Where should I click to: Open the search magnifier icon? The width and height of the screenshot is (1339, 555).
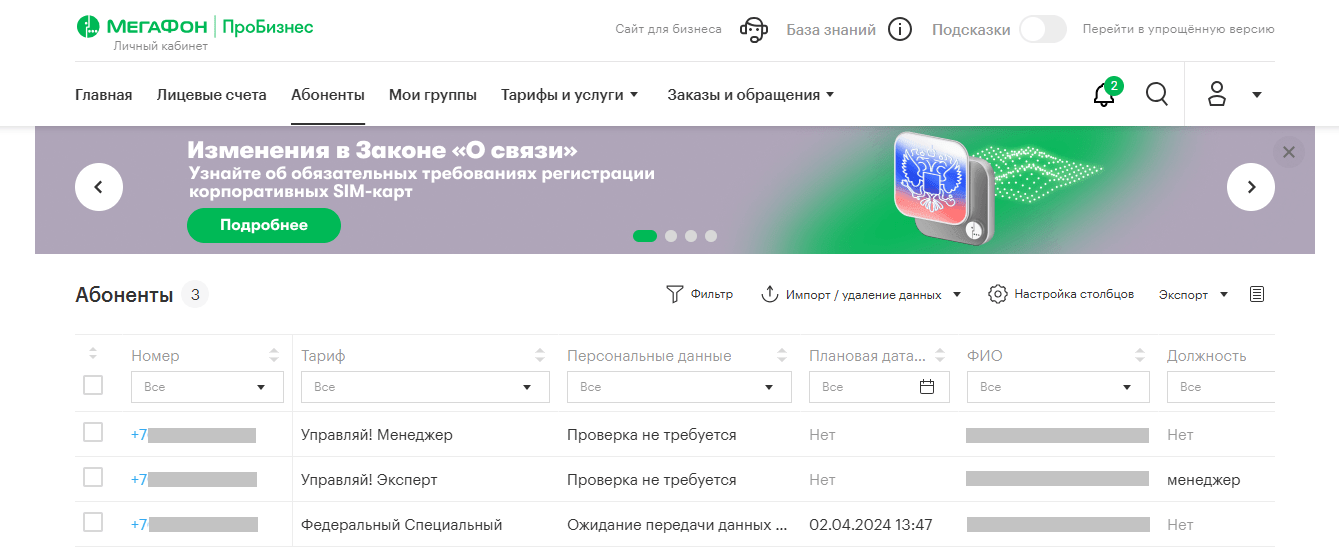pyautogui.click(x=1157, y=94)
